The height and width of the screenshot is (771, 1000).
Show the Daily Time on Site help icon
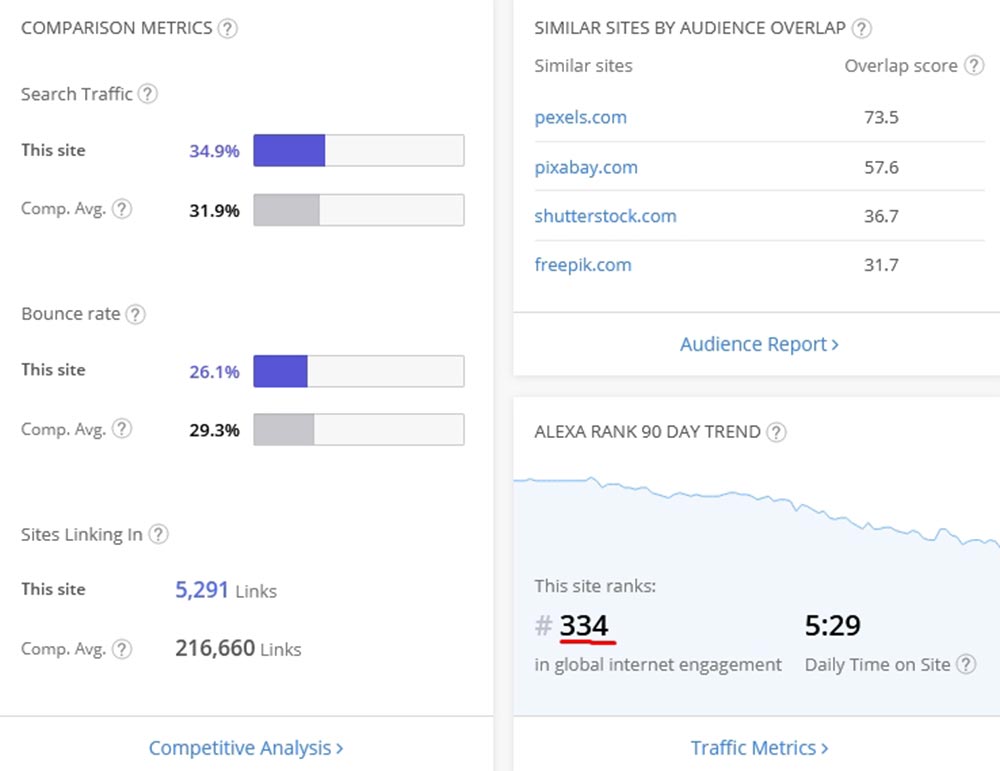click(x=966, y=665)
